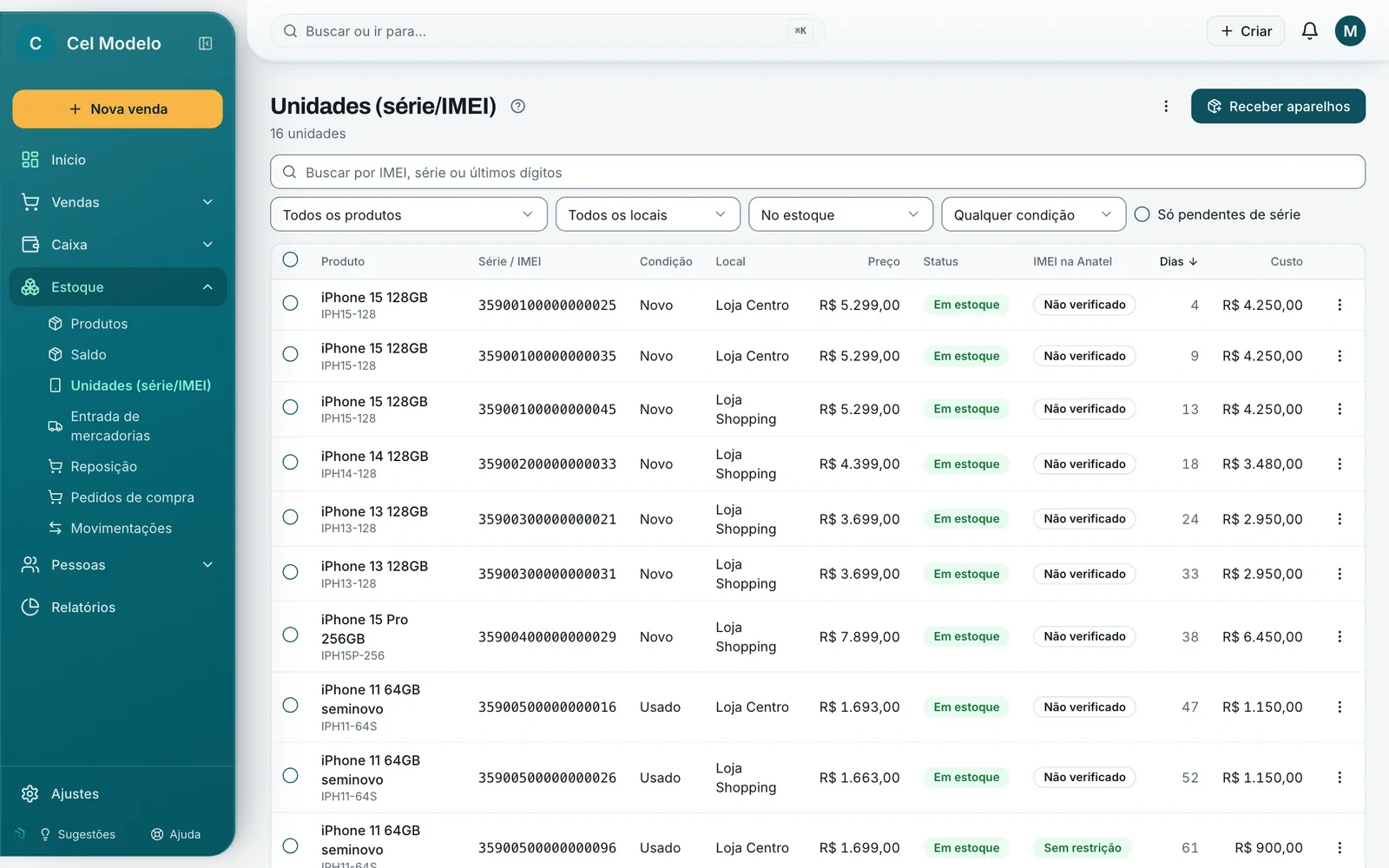
Task: Select row with IMEI 35900500000000016
Action: click(290, 706)
